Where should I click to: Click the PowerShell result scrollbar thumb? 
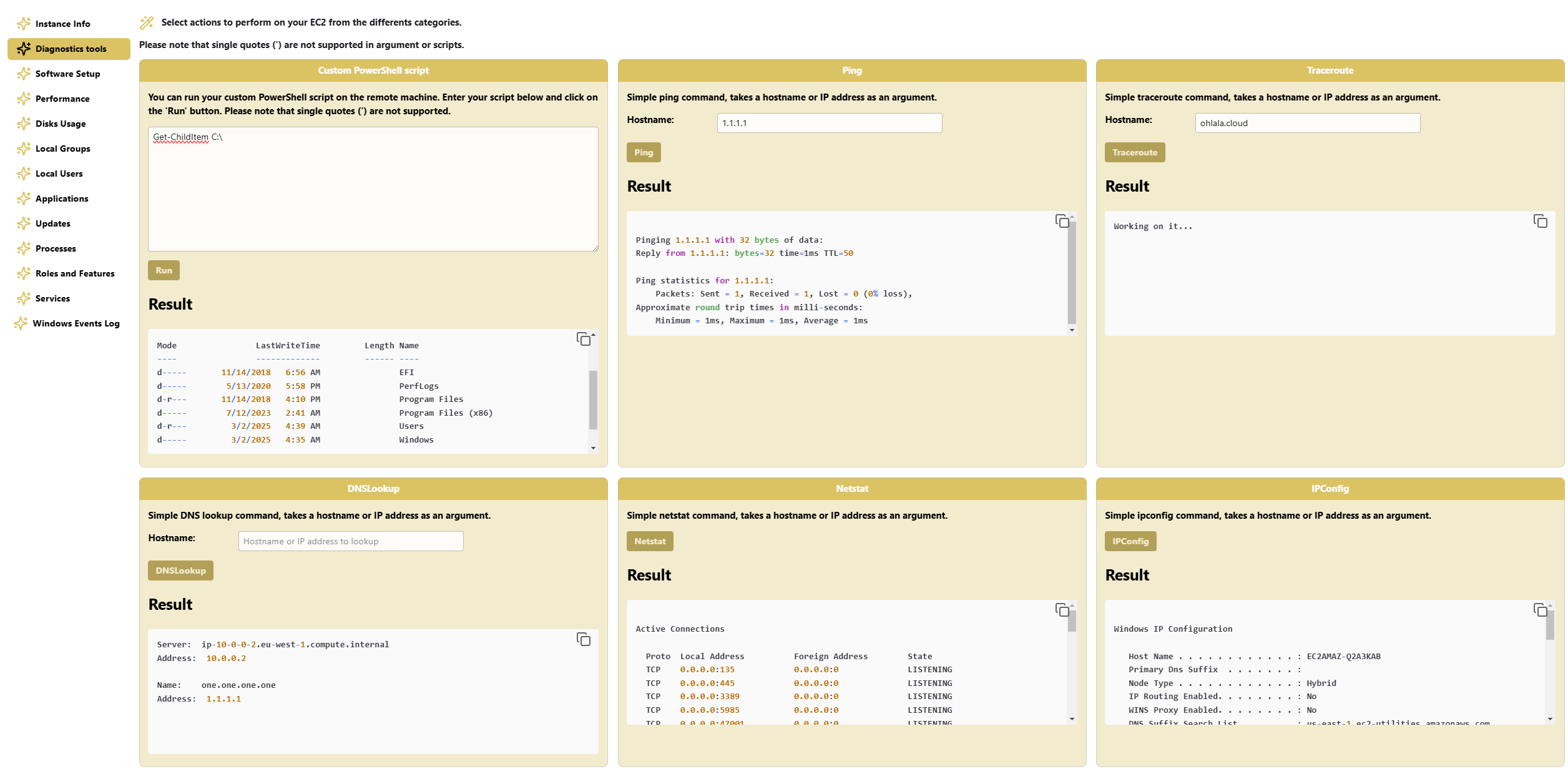point(593,400)
